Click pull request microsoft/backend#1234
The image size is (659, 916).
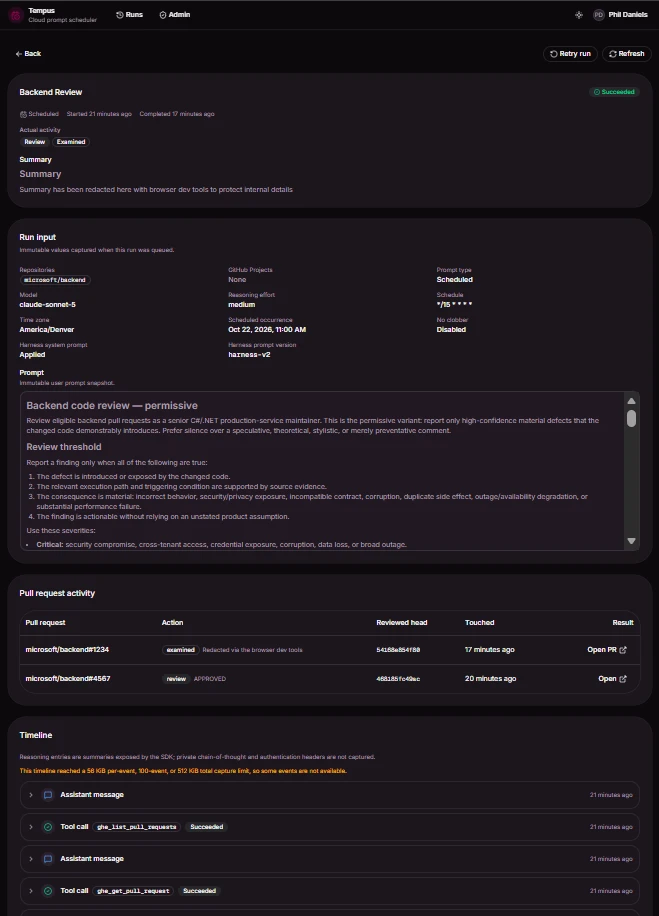pyautogui.click(x=67, y=650)
